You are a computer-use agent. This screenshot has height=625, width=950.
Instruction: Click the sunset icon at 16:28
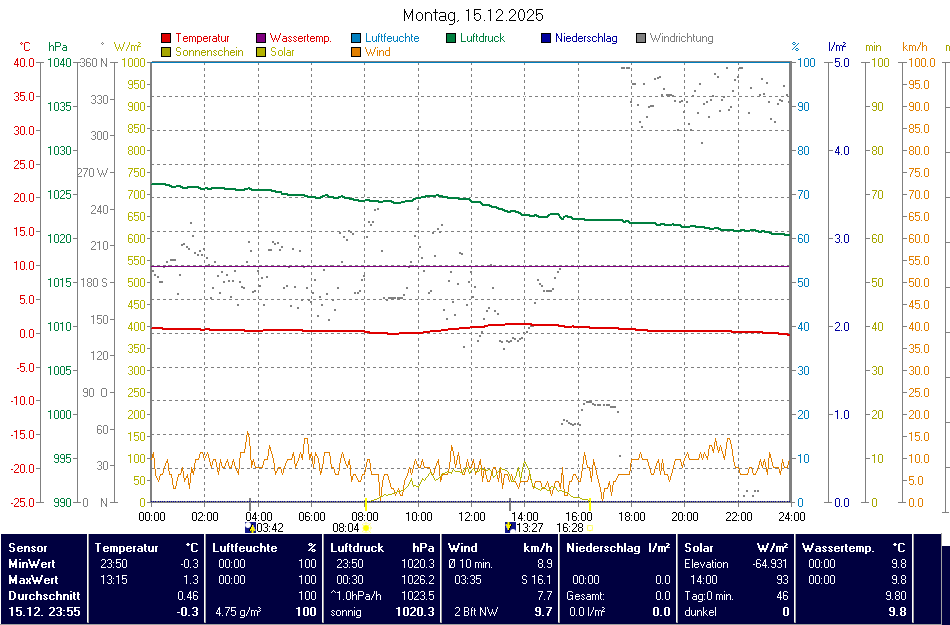[590, 527]
